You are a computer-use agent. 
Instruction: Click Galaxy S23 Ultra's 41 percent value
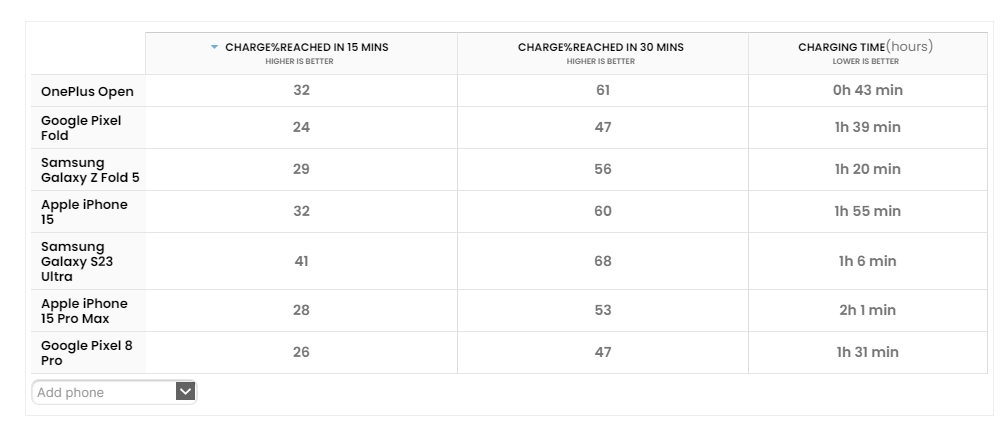click(301, 261)
